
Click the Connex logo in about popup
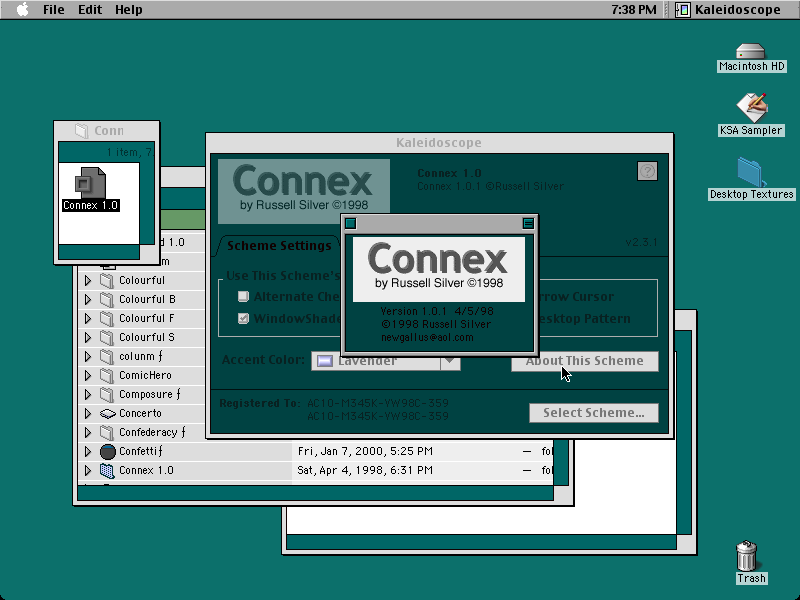[438, 269]
